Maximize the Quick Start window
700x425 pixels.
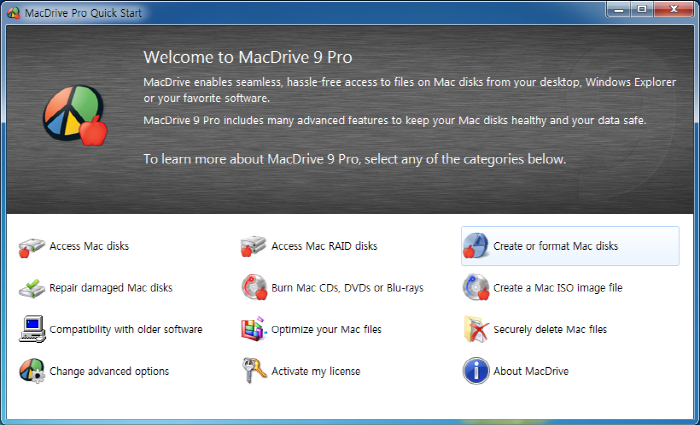(x=642, y=9)
